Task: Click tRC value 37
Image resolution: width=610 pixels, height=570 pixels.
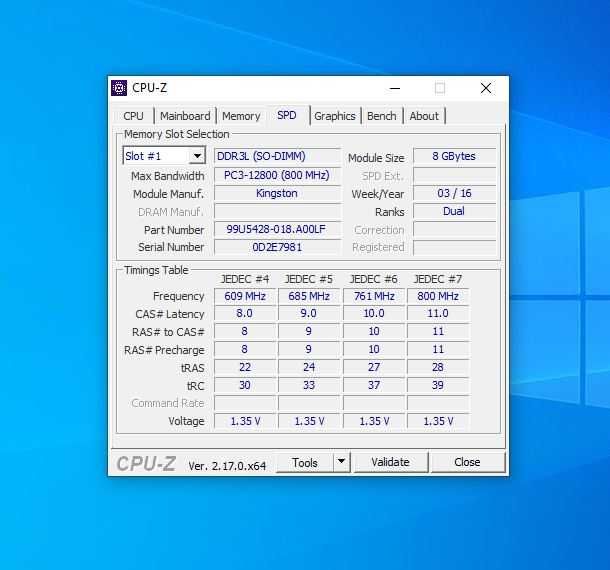Action: click(374, 385)
